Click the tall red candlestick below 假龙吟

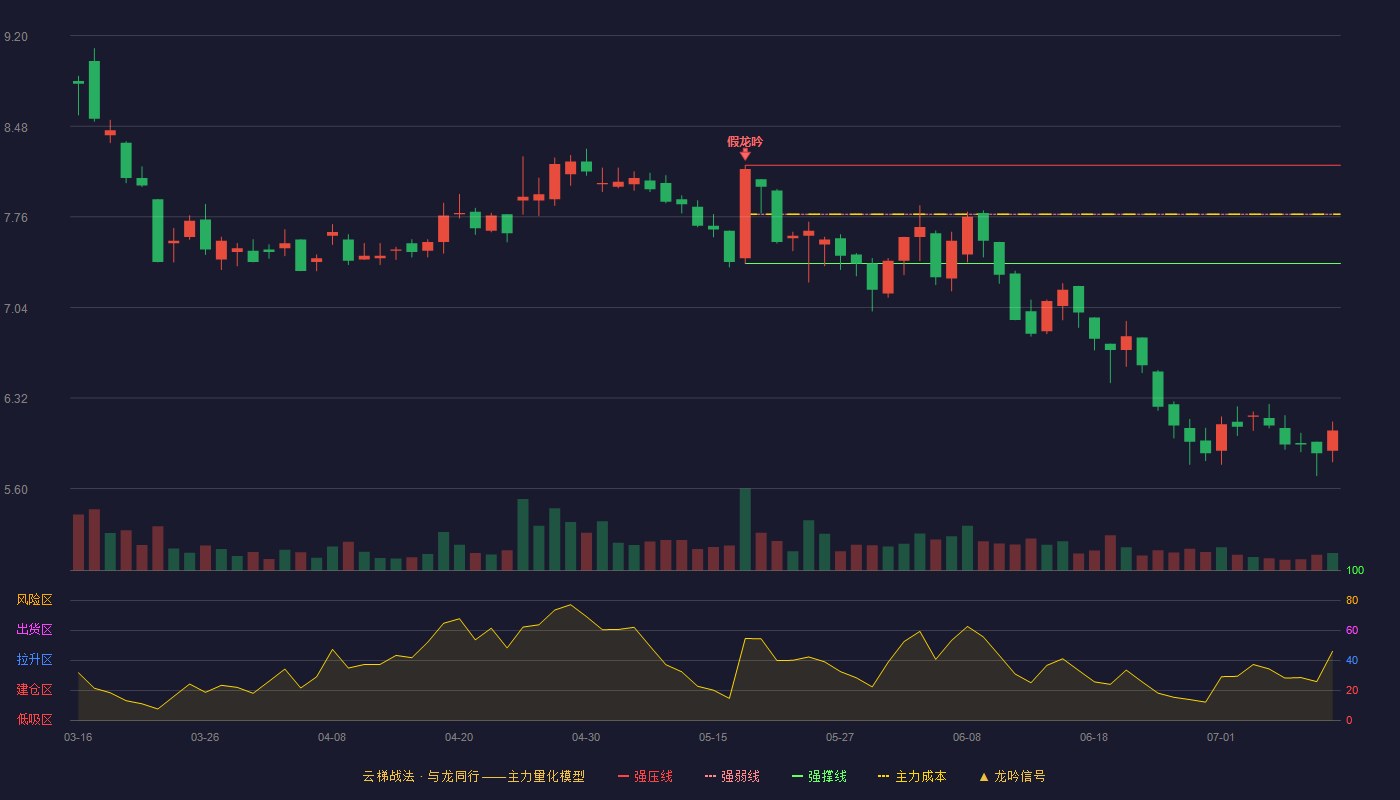(x=745, y=213)
